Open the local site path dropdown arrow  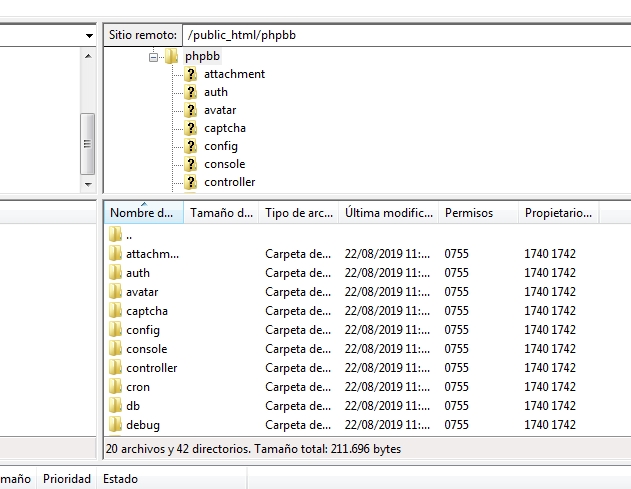click(88, 35)
